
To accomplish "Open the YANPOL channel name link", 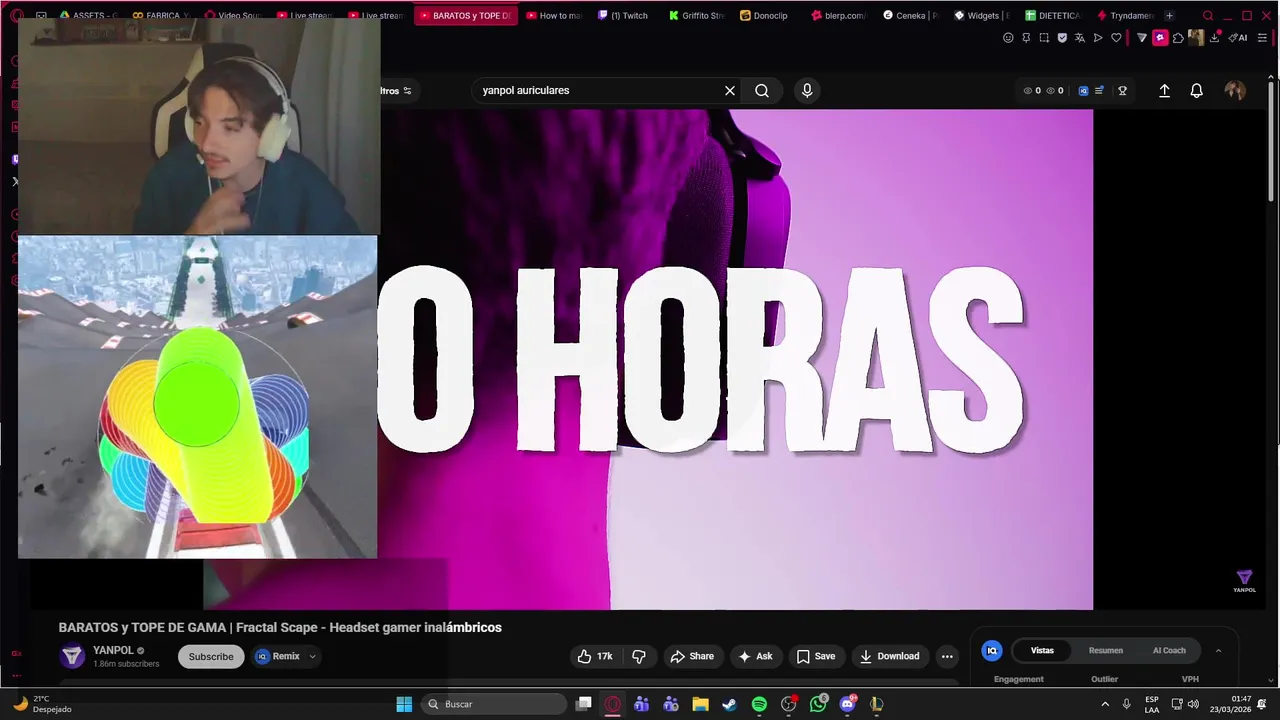I will tap(113, 650).
